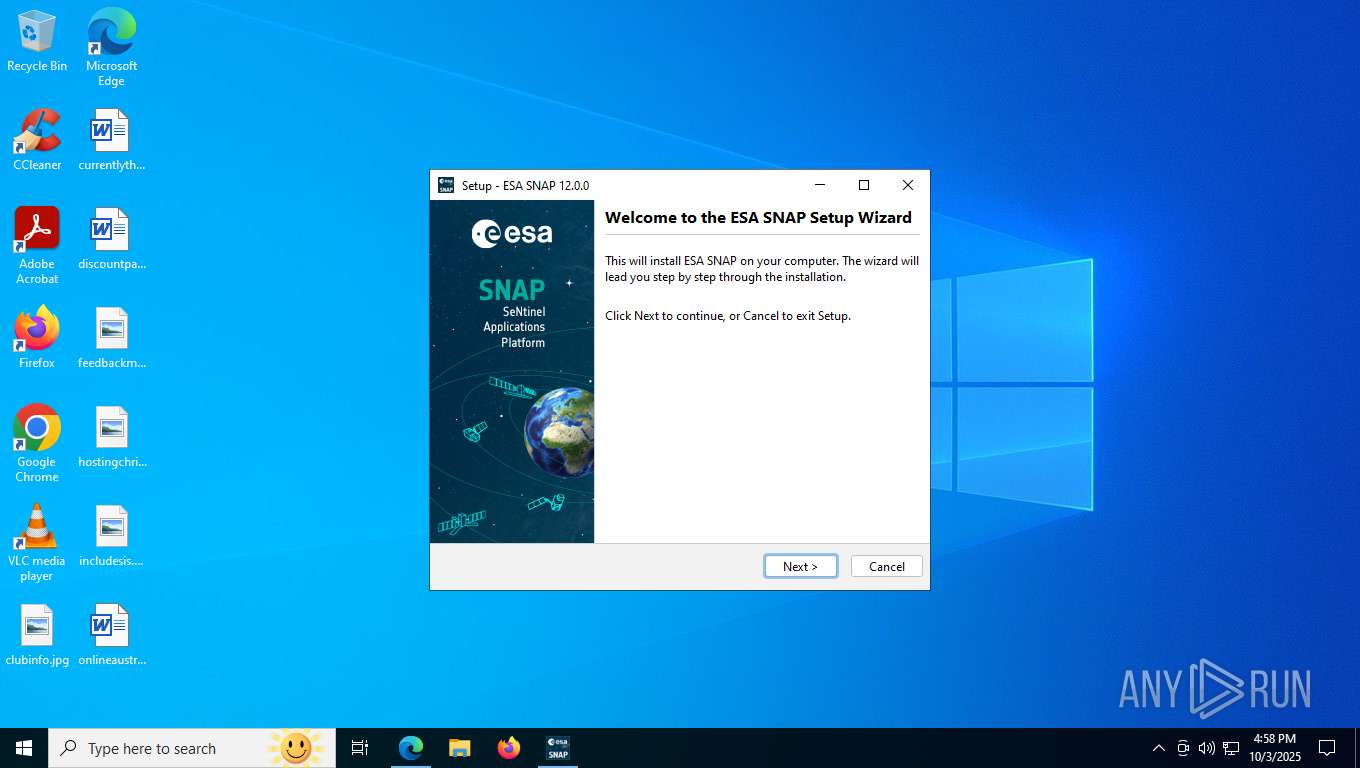Click the smiley sun in search box
Screen dimensions: 1360x768
(295, 748)
